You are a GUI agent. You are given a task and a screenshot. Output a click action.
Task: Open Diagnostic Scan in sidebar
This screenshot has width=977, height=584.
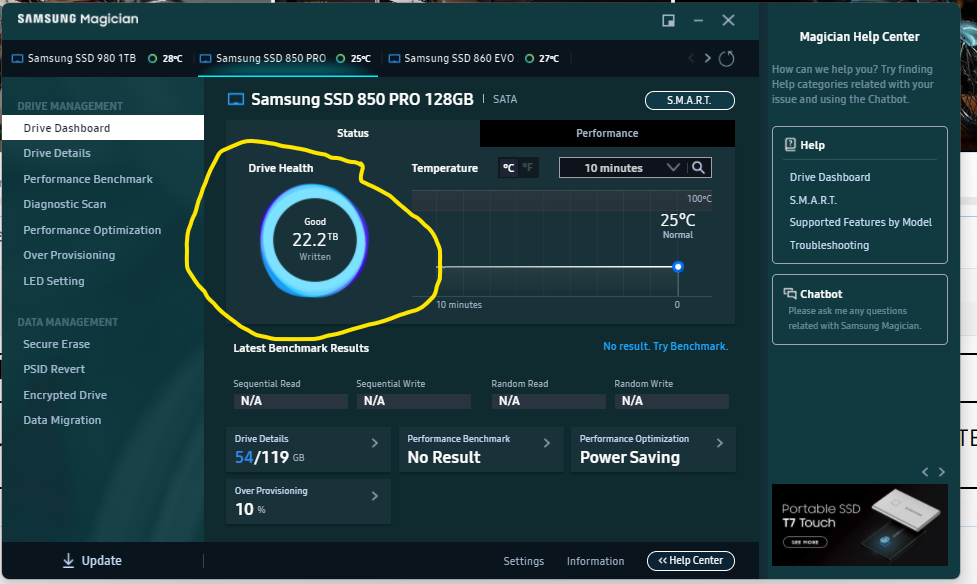65,204
